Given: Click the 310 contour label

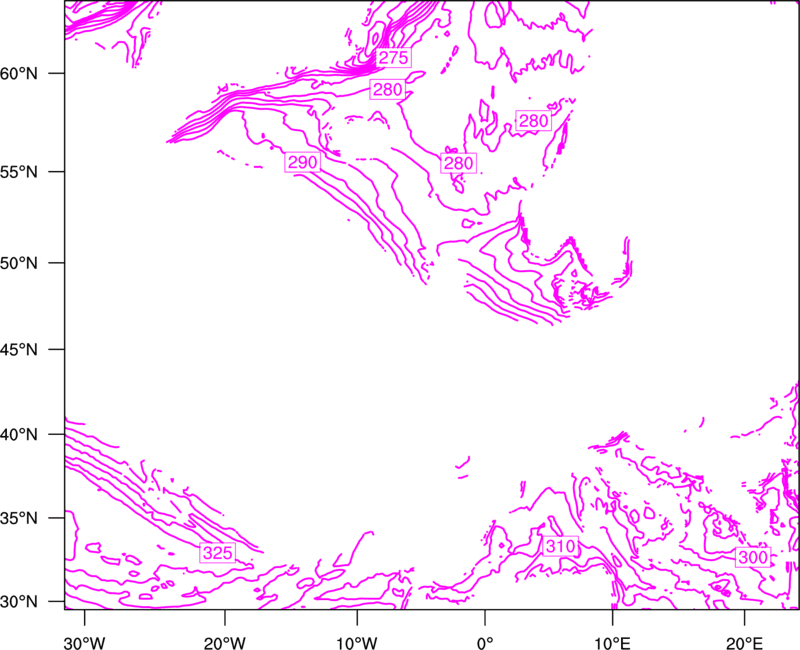Looking at the screenshot, I should pyautogui.click(x=560, y=546).
